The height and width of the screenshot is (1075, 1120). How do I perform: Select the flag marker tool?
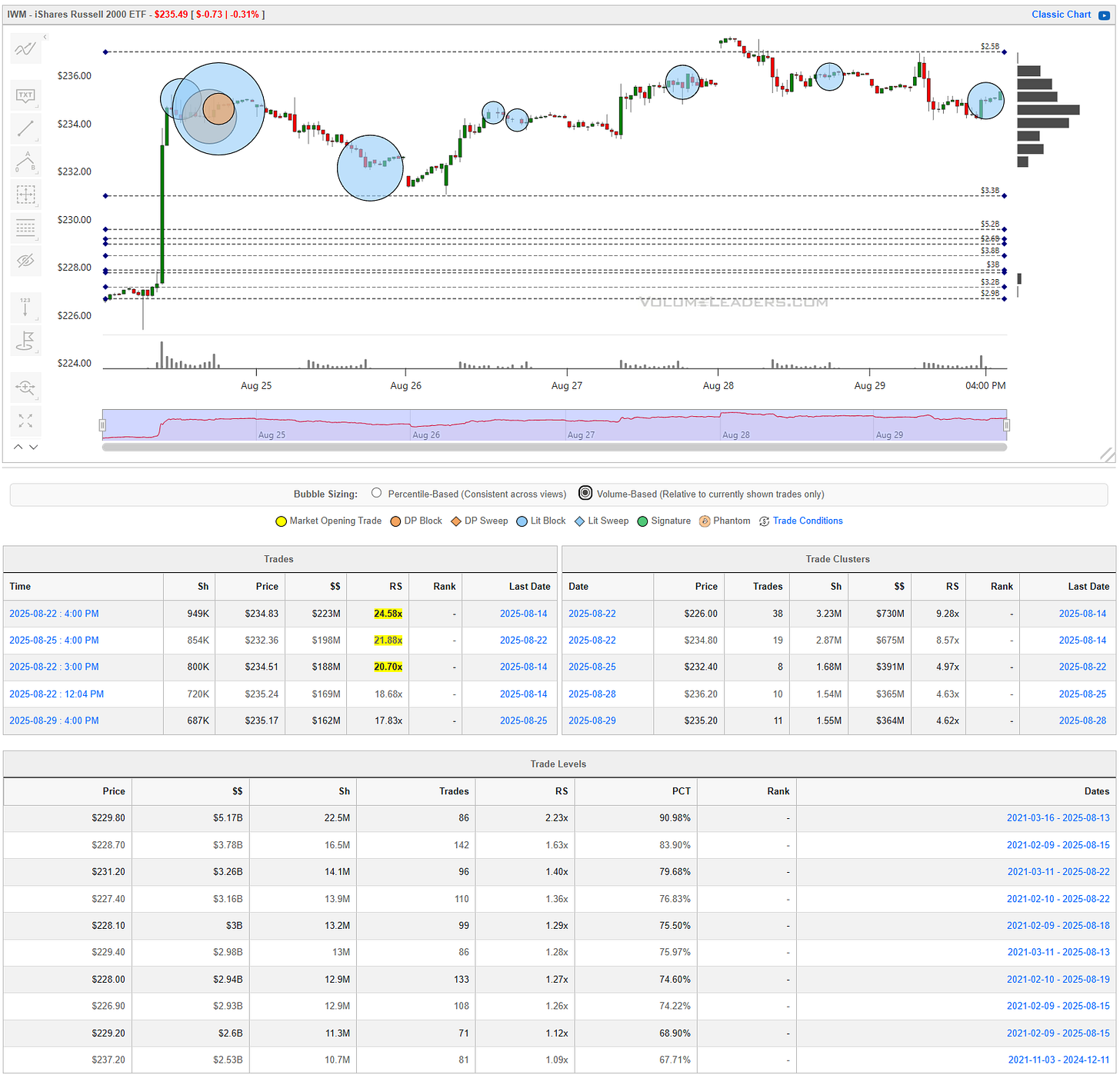click(25, 340)
